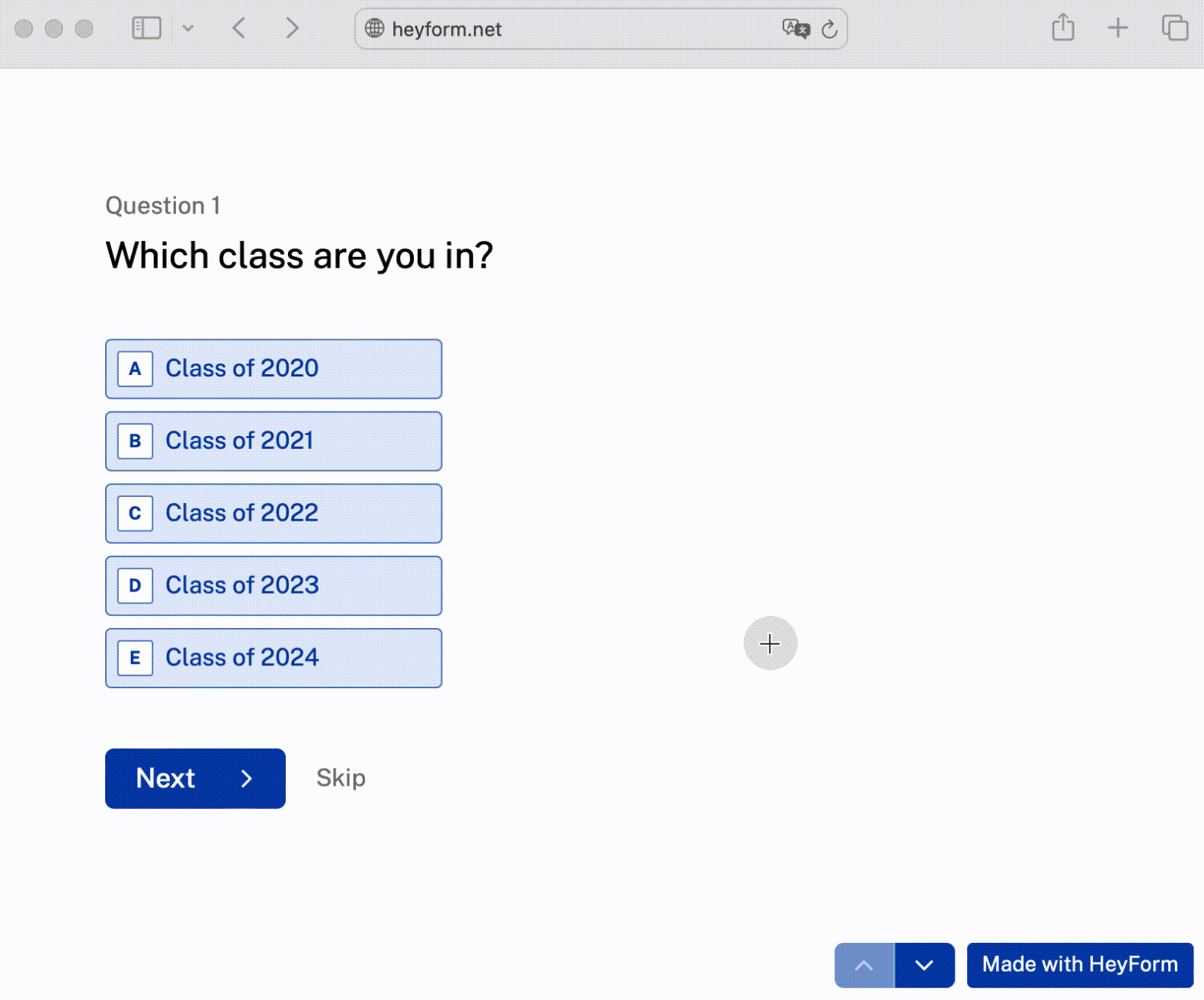Go forward with the browser forward arrow
Image resolution: width=1204 pixels, height=1000 pixels.
click(292, 29)
